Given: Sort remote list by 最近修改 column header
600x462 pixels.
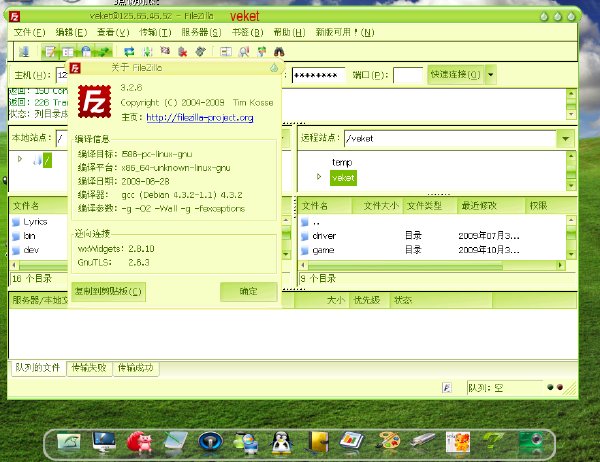Looking at the screenshot, I should (491, 206).
